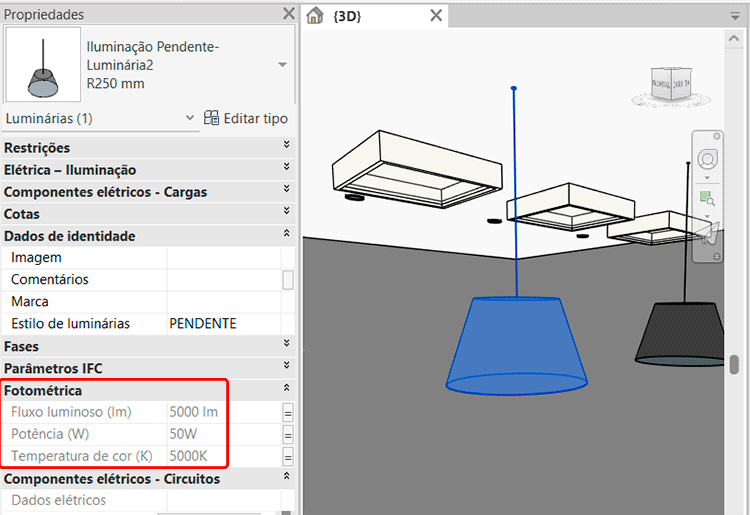Viewport: 750px width, 515px height.
Task: Click the Editar tipo button
Action: [246, 118]
